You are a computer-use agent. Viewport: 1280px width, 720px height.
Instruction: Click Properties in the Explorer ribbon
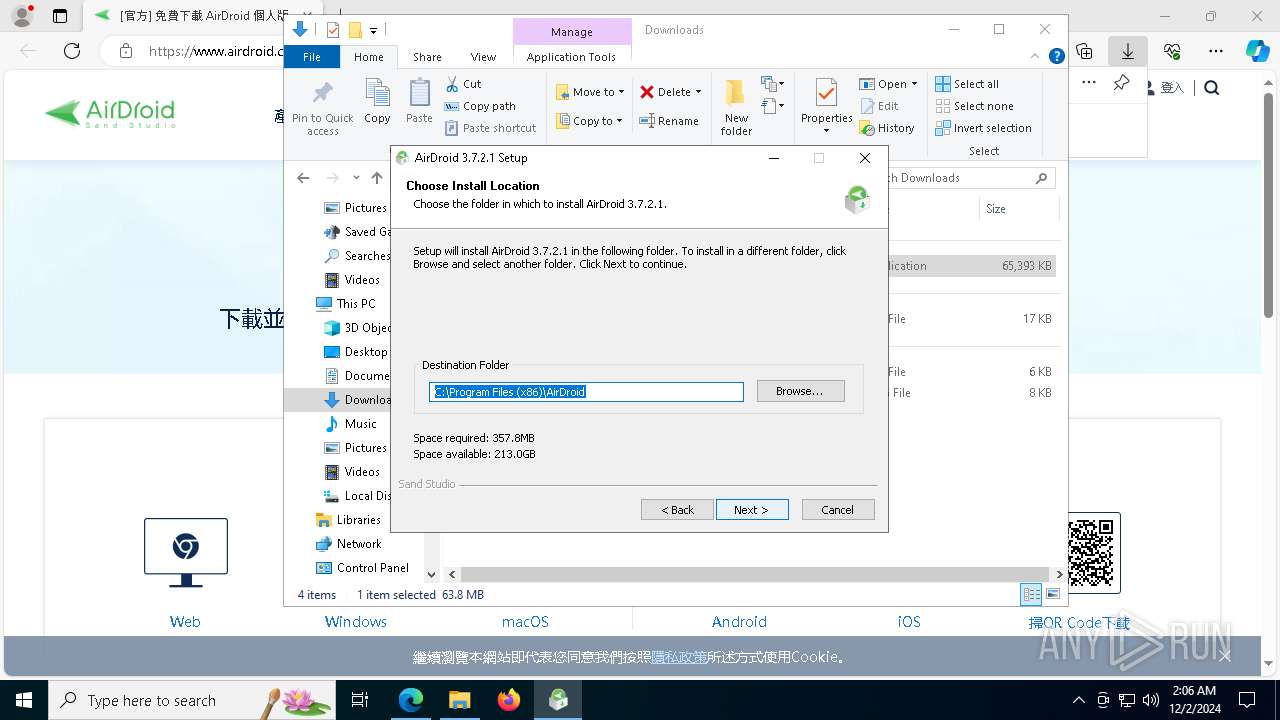[826, 106]
